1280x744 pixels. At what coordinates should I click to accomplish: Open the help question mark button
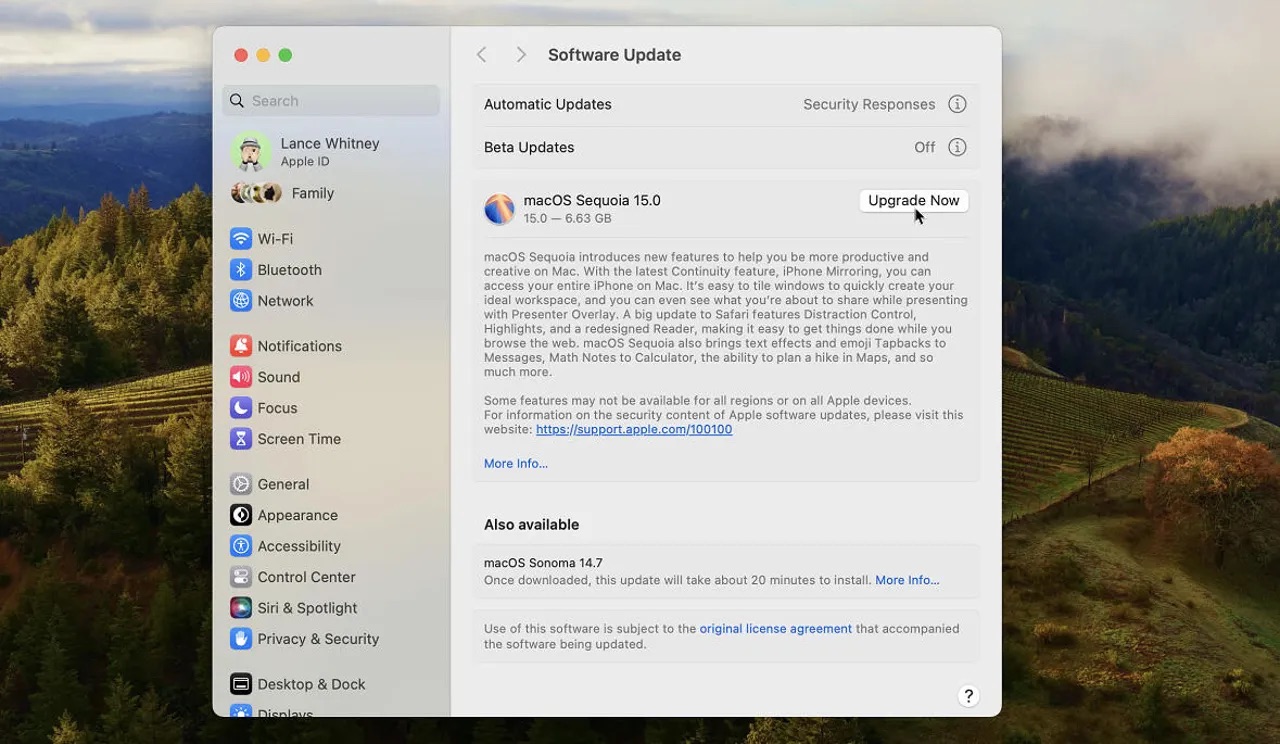click(968, 696)
